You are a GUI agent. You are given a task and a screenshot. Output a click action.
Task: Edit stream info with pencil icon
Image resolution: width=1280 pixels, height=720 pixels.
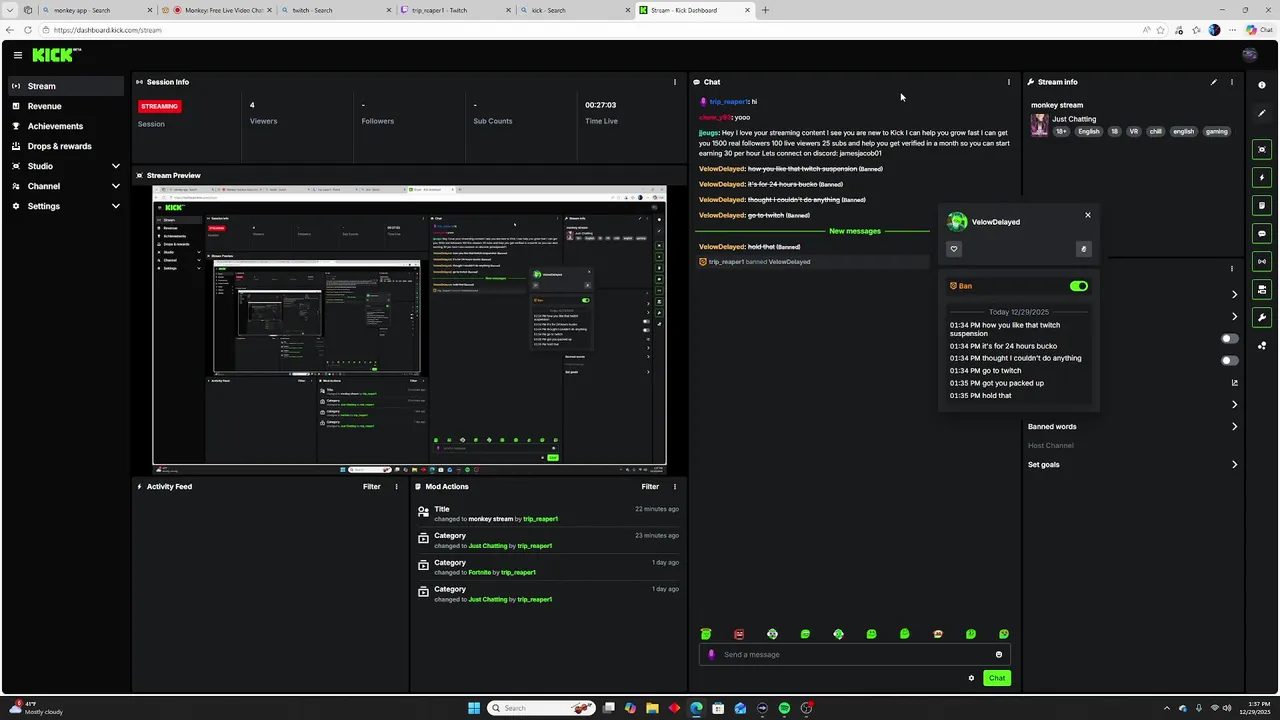pyautogui.click(x=1213, y=82)
